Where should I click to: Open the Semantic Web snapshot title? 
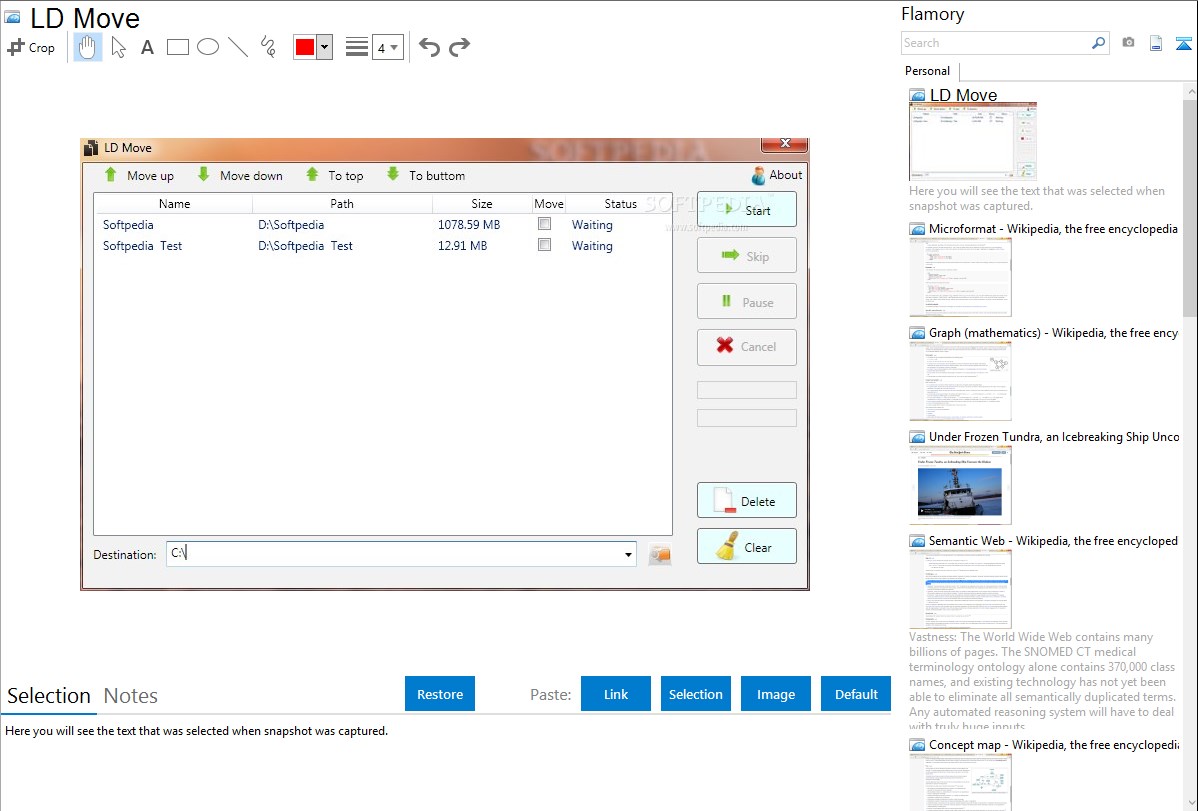pos(1053,541)
